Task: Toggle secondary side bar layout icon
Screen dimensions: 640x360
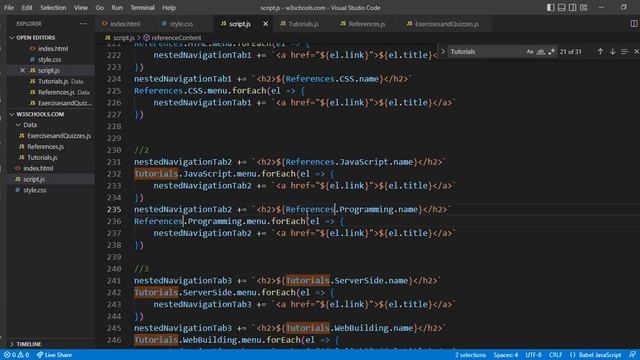Action: (573, 7)
